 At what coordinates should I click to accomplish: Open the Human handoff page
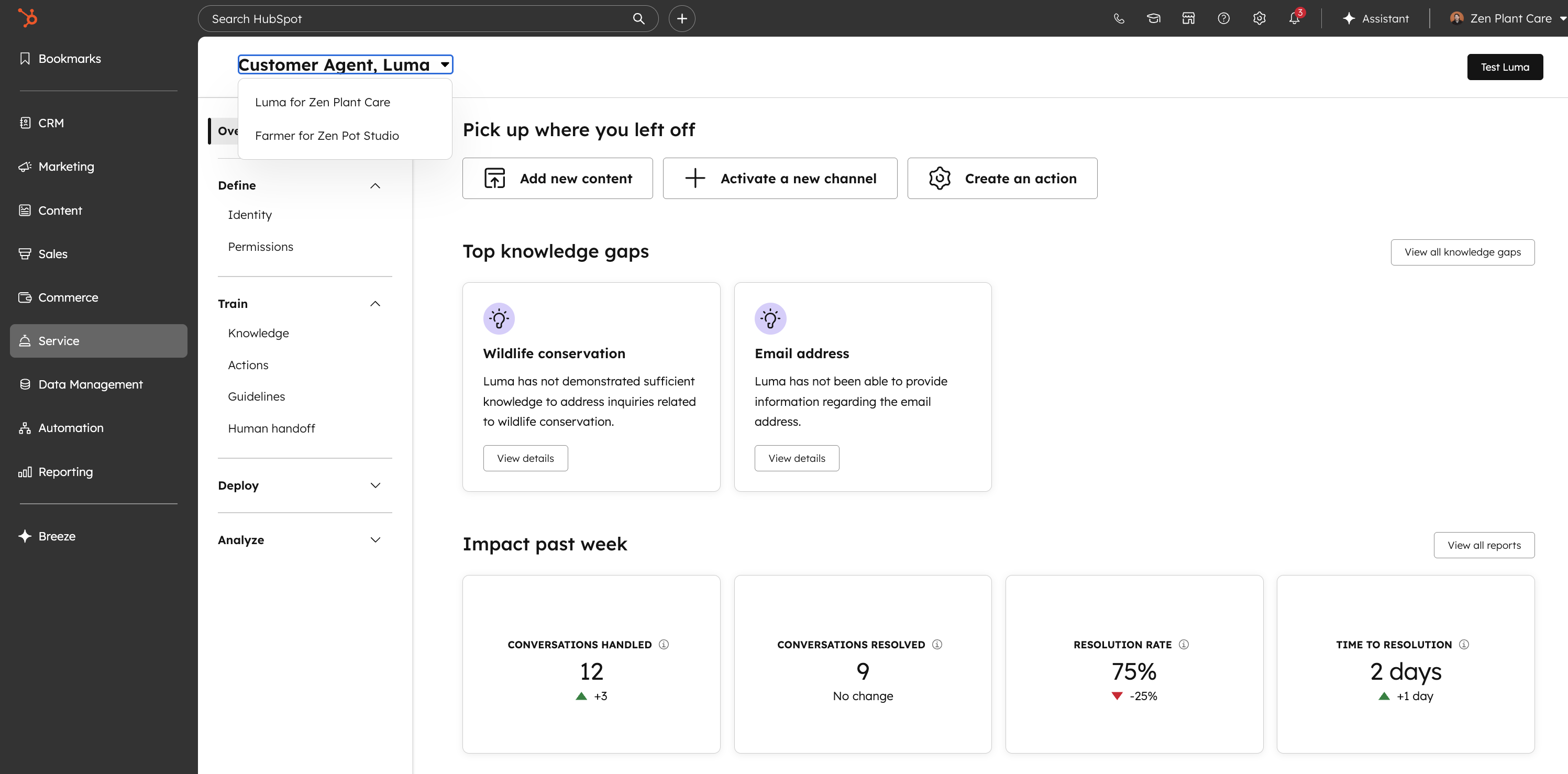click(x=271, y=428)
